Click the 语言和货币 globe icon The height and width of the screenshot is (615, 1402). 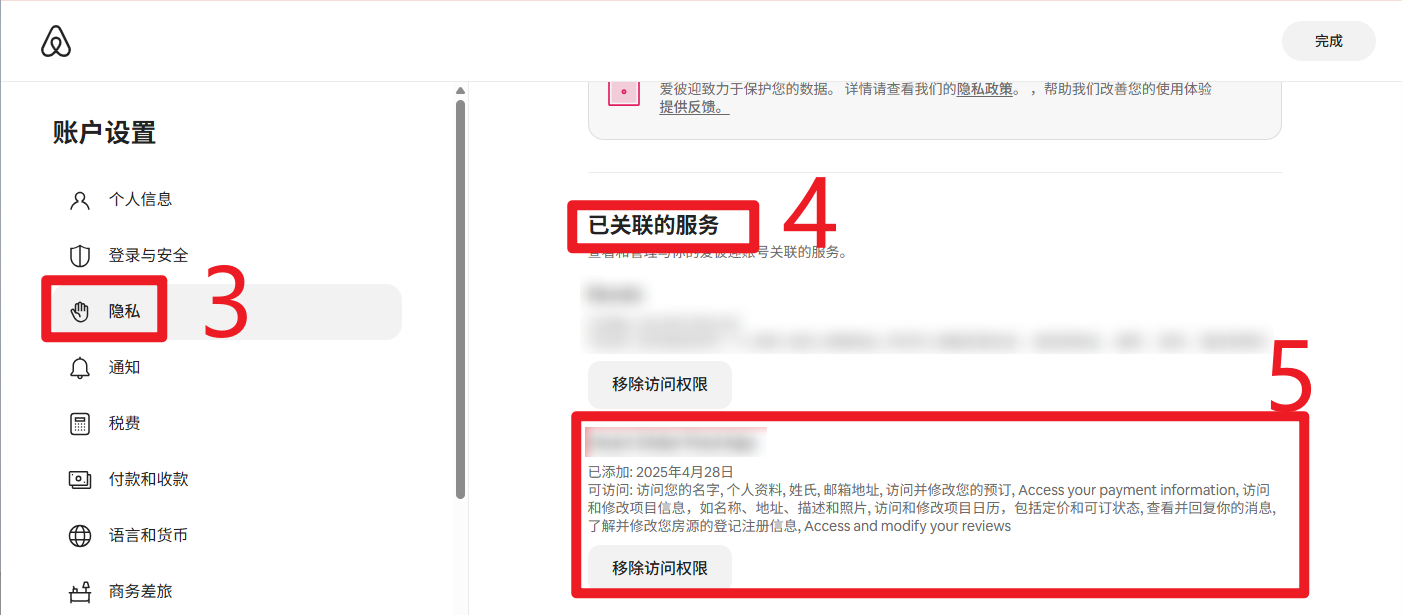click(80, 536)
